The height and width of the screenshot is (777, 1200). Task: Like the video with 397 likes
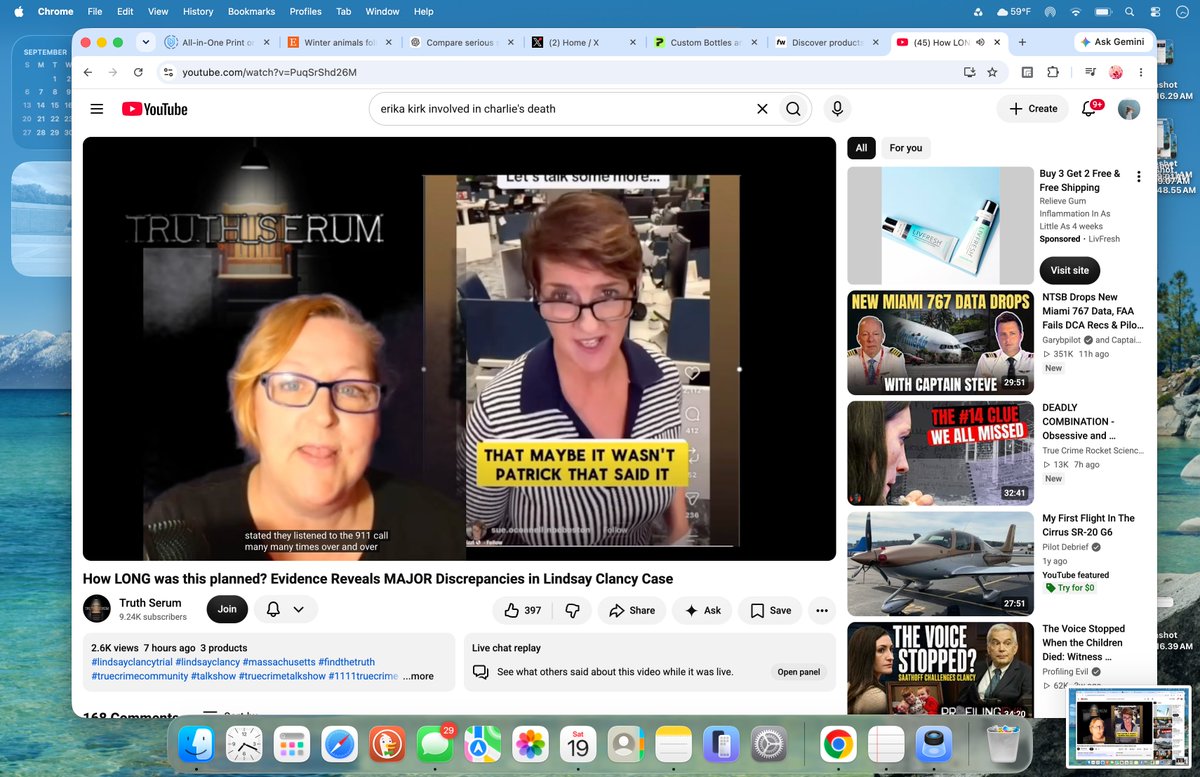click(x=525, y=610)
